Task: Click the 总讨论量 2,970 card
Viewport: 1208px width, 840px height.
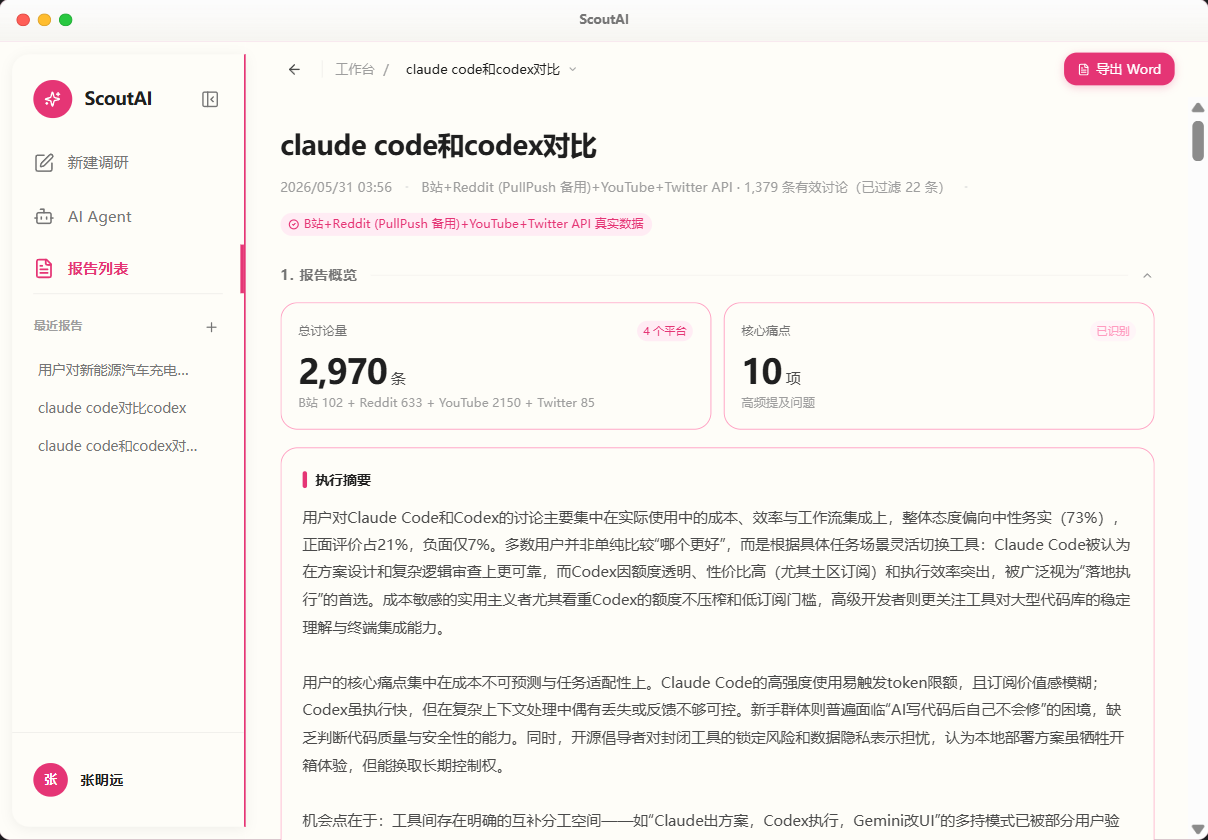Action: 496,366
